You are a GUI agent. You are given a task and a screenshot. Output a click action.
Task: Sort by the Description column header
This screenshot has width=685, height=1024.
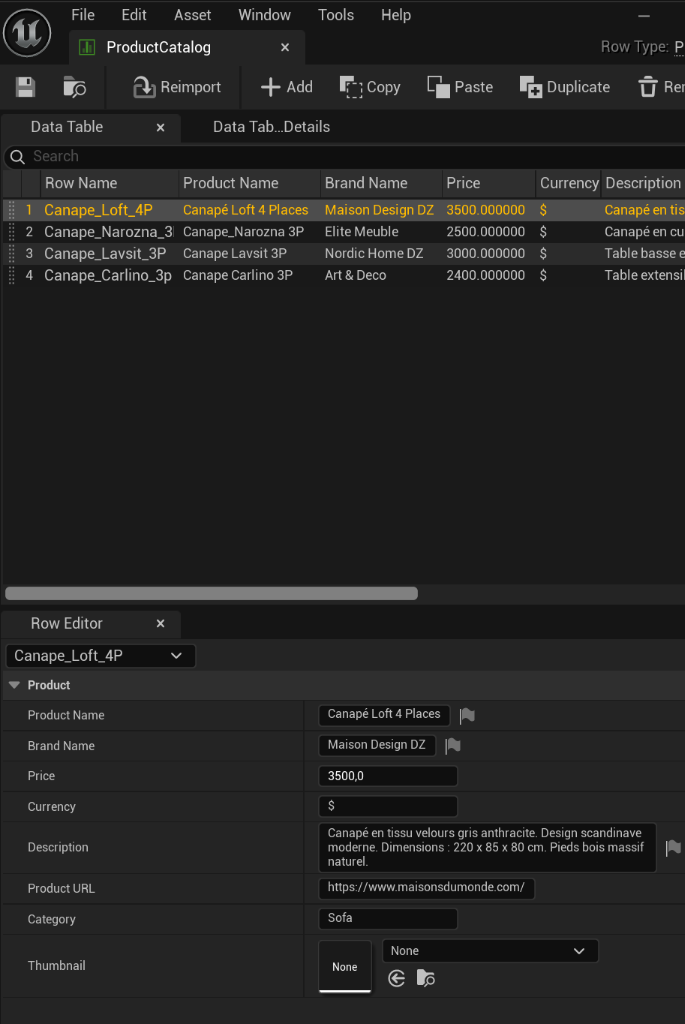coord(643,183)
